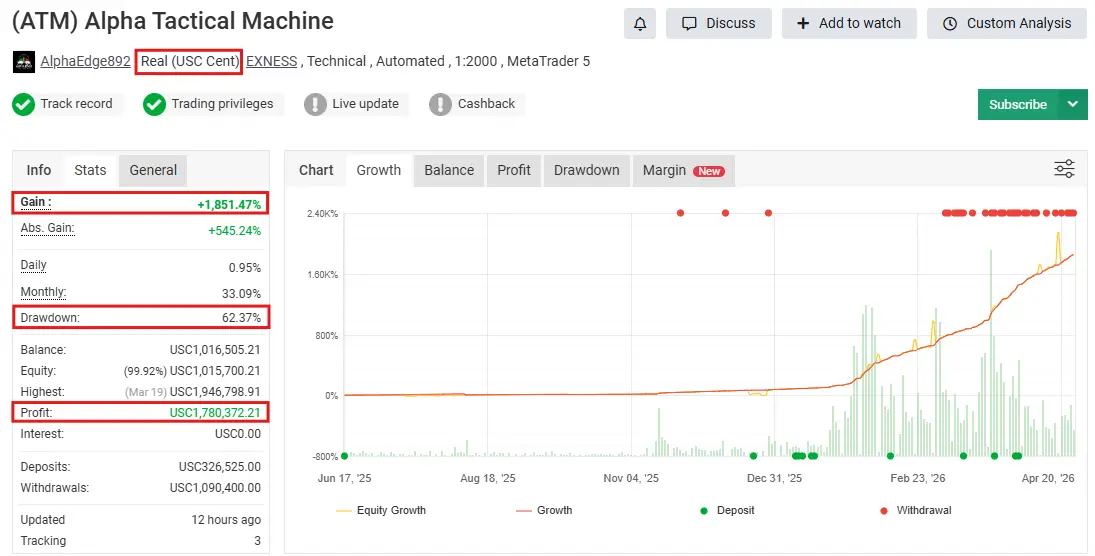Open the General tab
This screenshot has height=556, width=1095.
(x=153, y=170)
